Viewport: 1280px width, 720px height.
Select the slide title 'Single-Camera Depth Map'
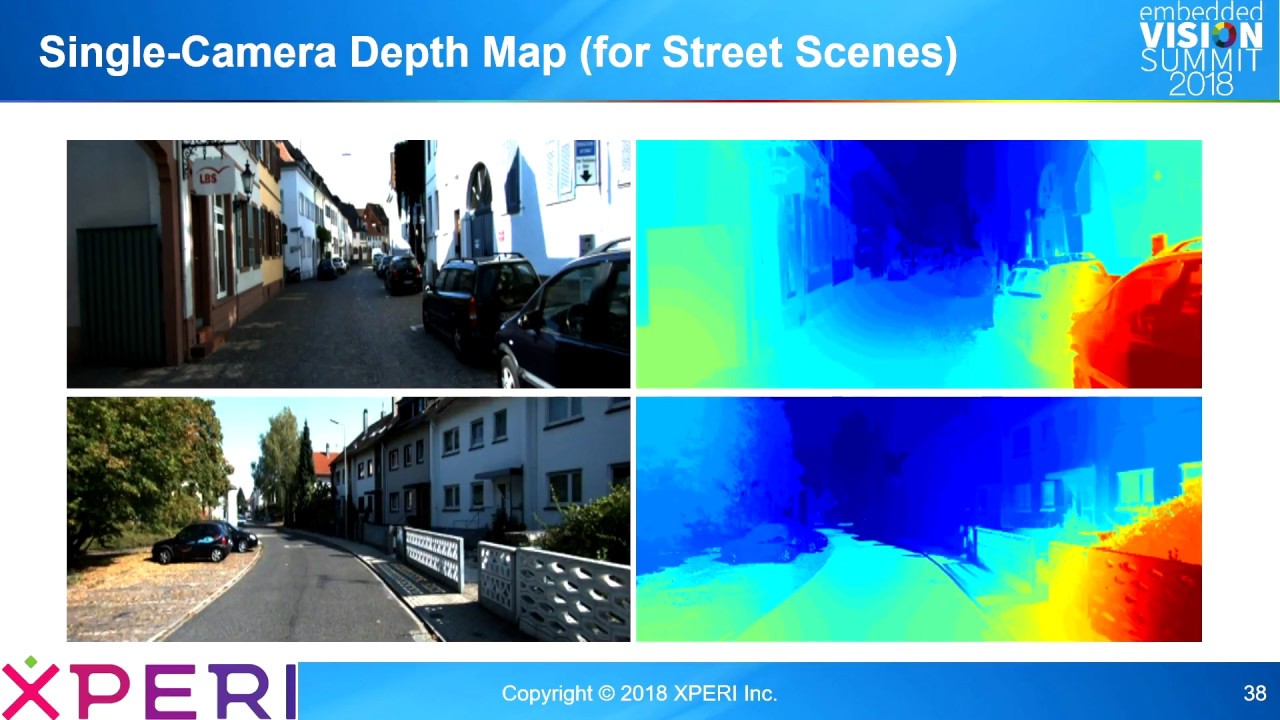(497, 53)
